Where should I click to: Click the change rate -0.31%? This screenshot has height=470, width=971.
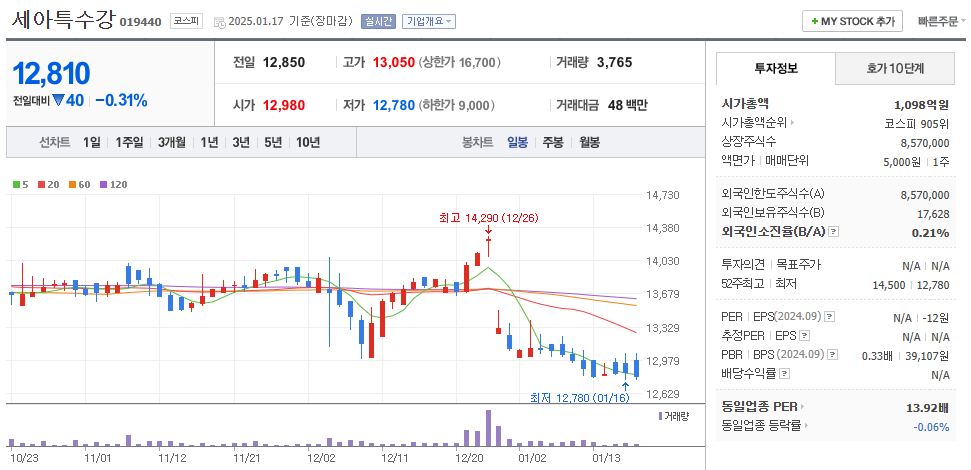[121, 100]
